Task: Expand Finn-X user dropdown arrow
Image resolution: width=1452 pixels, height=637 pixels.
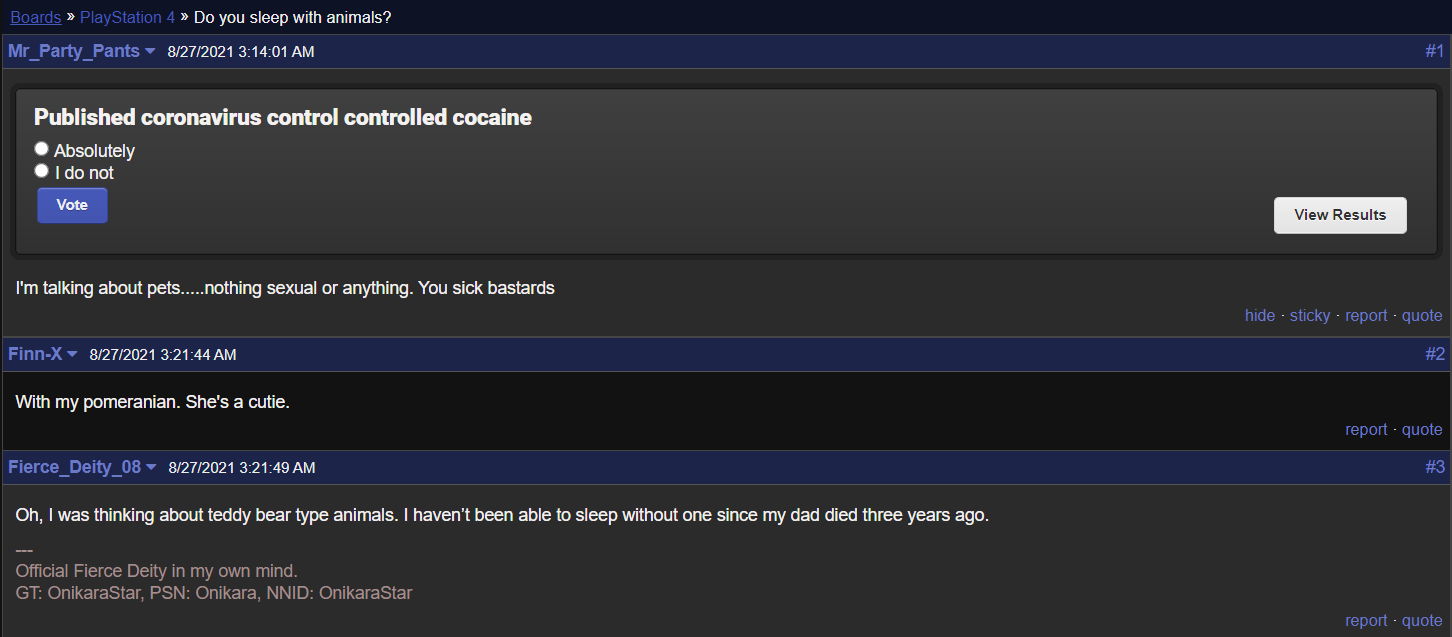Action: pos(72,354)
